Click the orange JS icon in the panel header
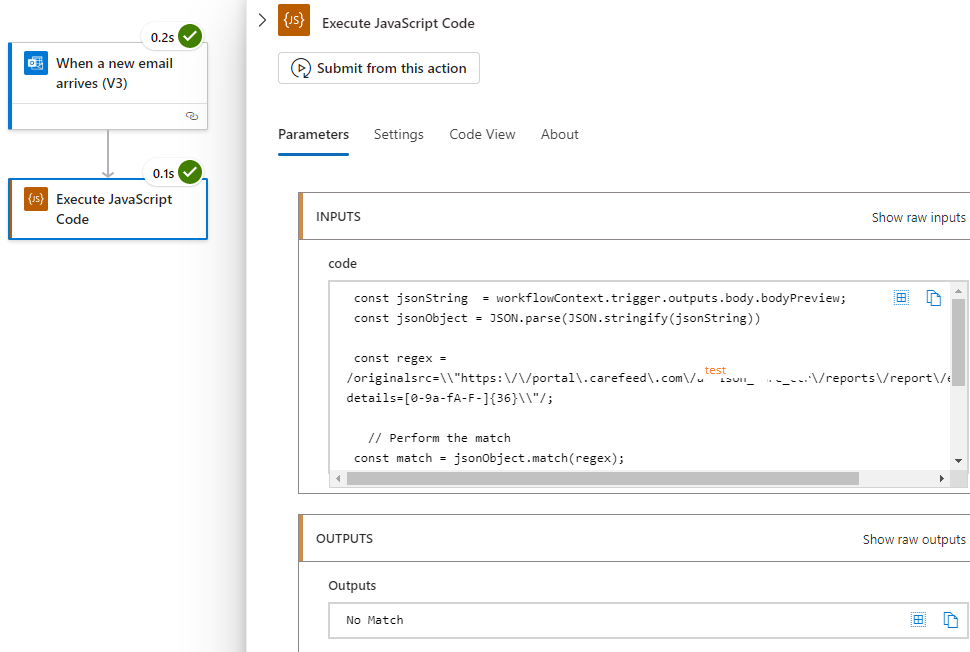Image resolution: width=970 pixels, height=652 pixels. click(x=294, y=20)
